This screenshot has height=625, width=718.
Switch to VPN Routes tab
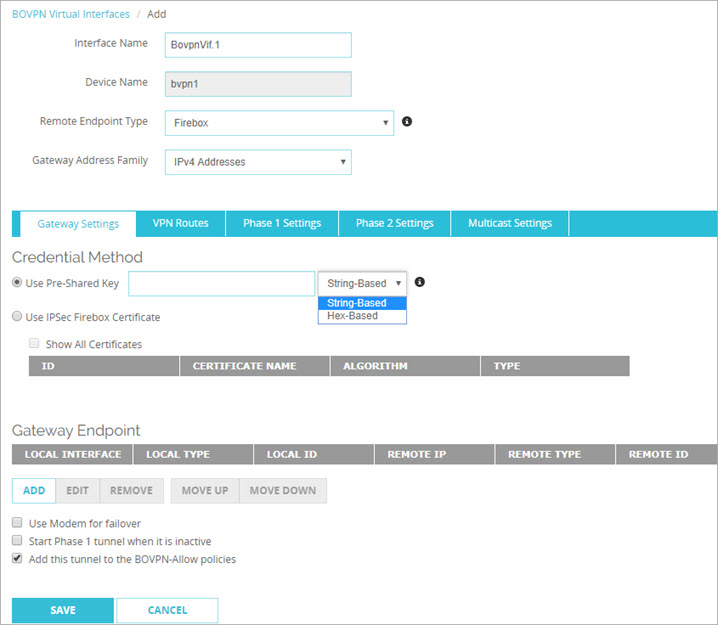pos(180,223)
